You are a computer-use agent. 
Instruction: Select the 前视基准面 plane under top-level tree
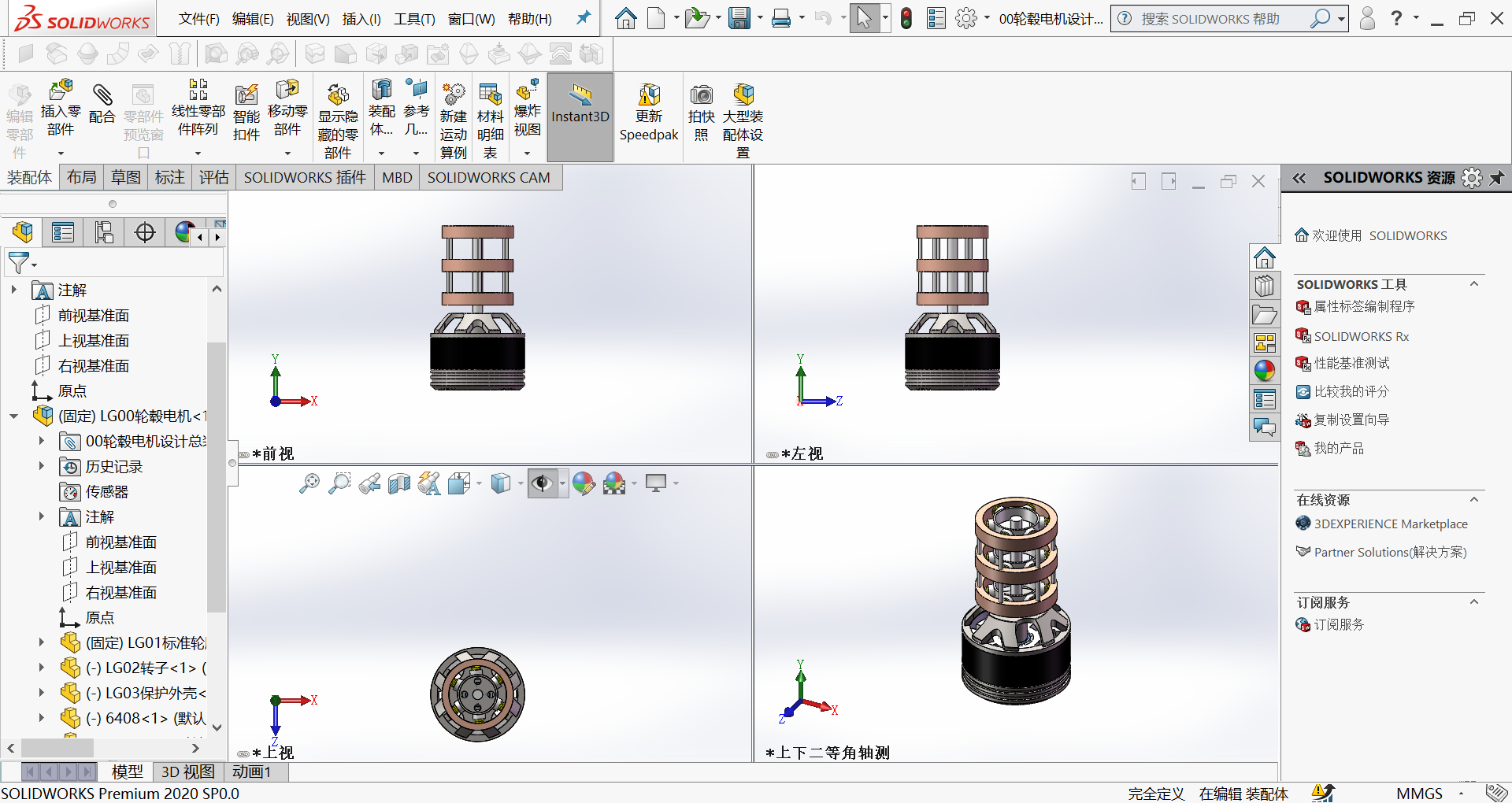94,315
